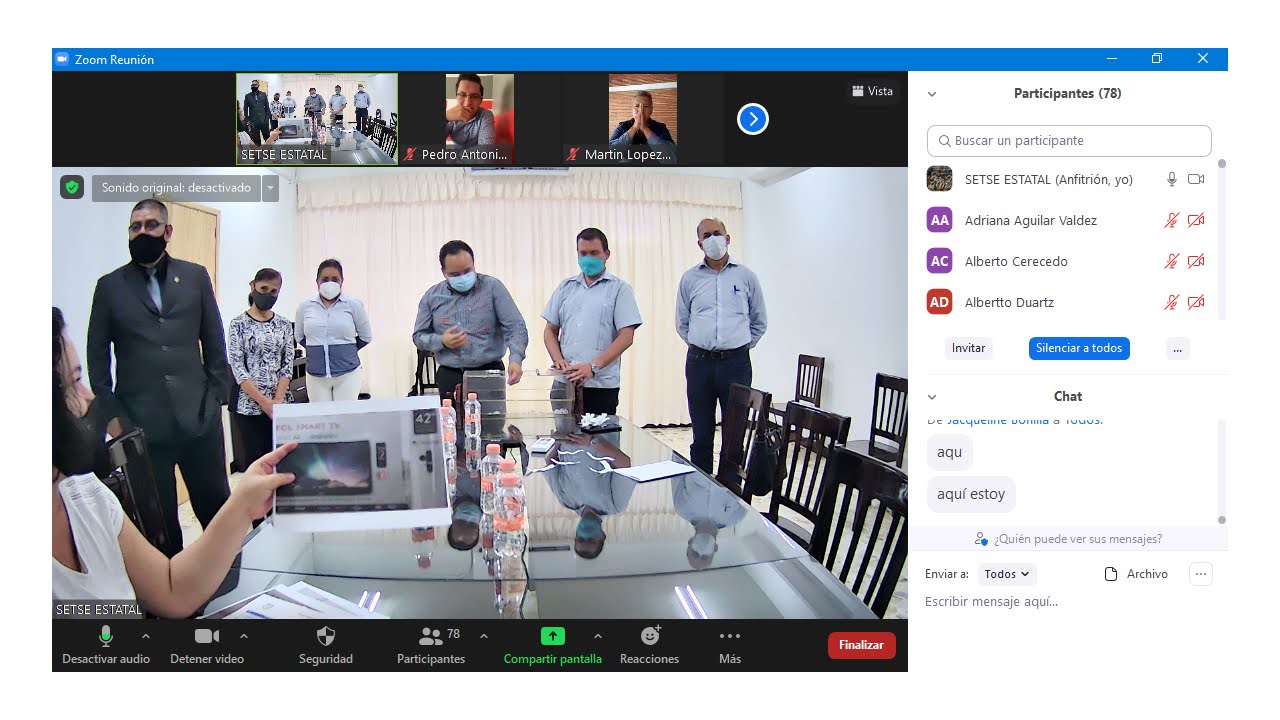Click the AD avatar of Albertto Duartz
Viewport: 1280px width, 720px height.
pos(939,302)
